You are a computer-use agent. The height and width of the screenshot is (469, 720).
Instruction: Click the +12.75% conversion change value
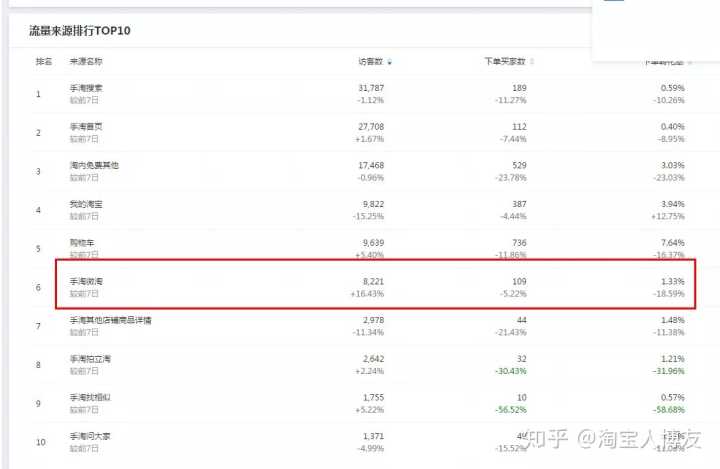tap(668, 216)
